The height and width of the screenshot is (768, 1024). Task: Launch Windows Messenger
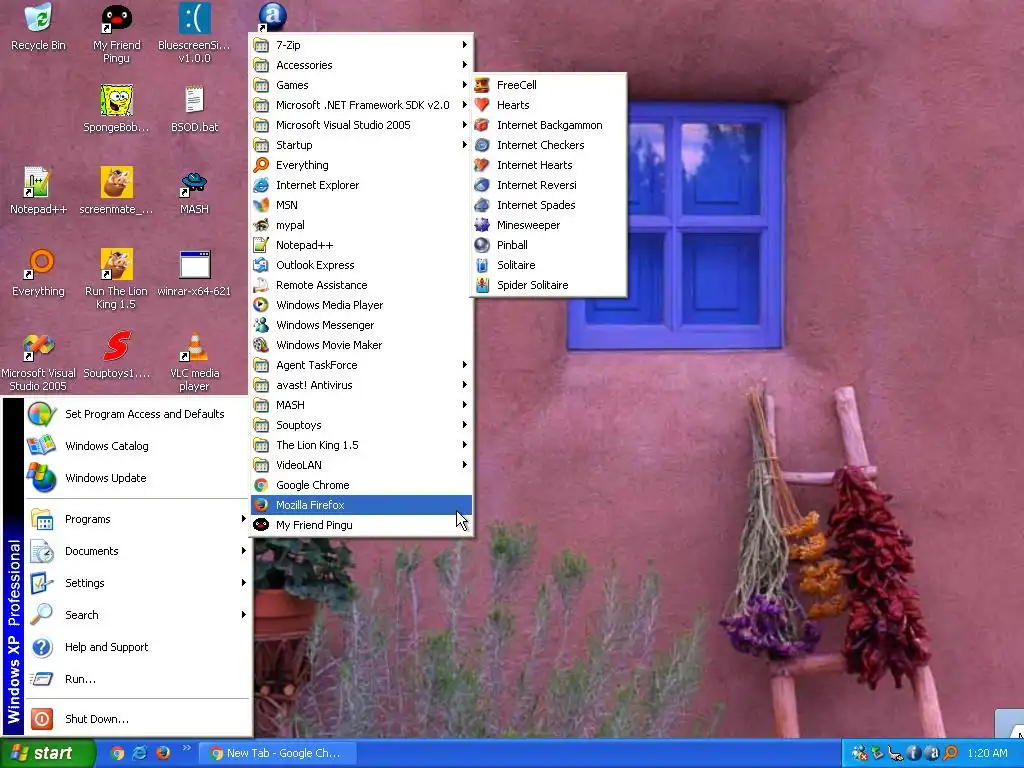[361, 325]
